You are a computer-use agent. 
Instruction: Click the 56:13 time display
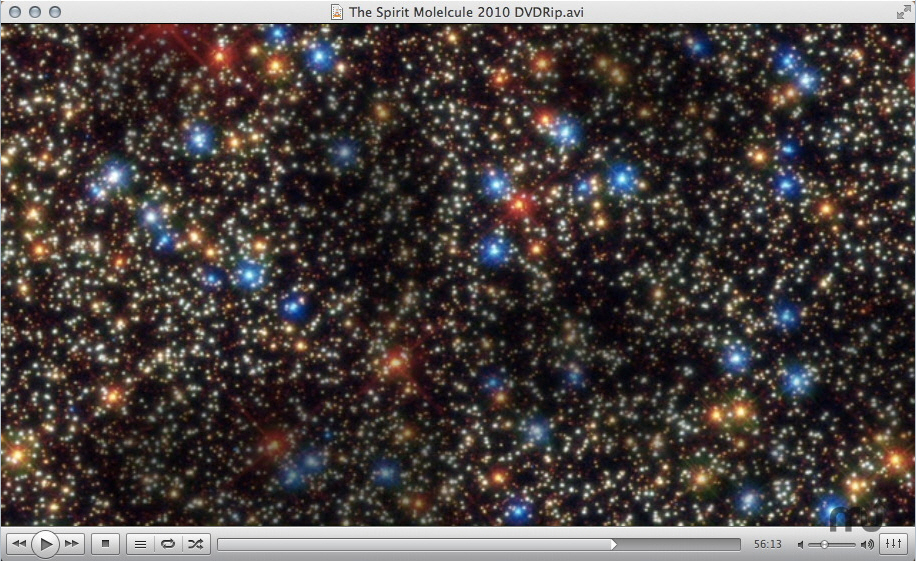tap(768, 545)
